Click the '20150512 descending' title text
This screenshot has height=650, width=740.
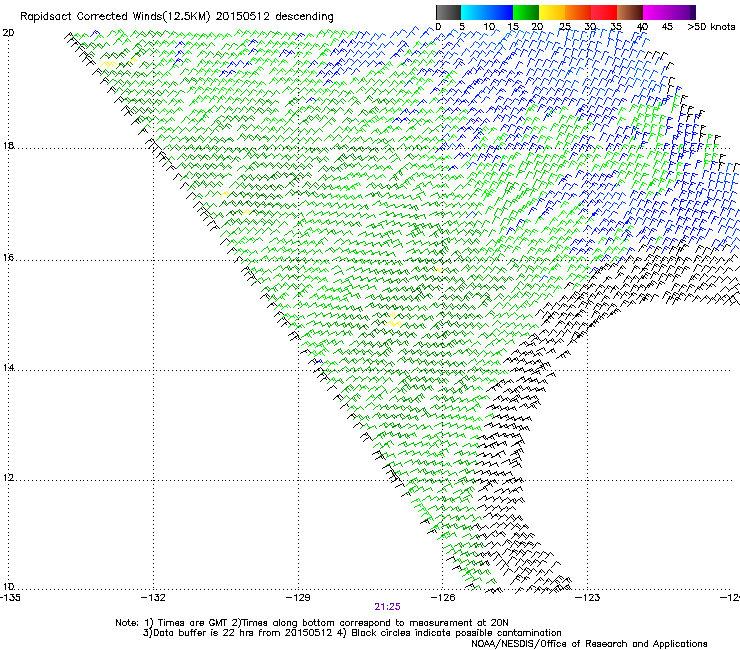coord(275,16)
